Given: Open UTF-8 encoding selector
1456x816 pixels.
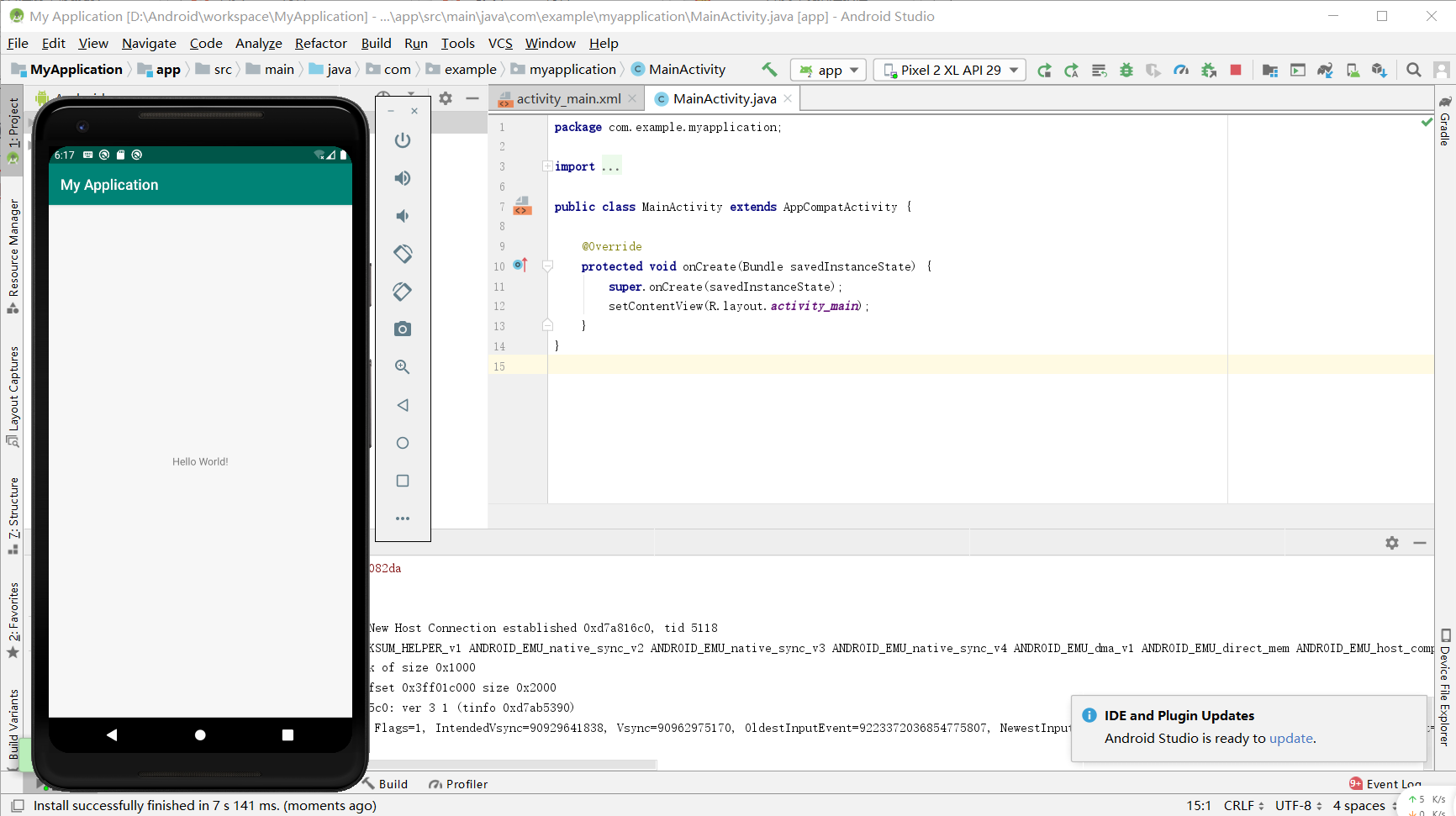Looking at the screenshot, I should tap(1299, 806).
